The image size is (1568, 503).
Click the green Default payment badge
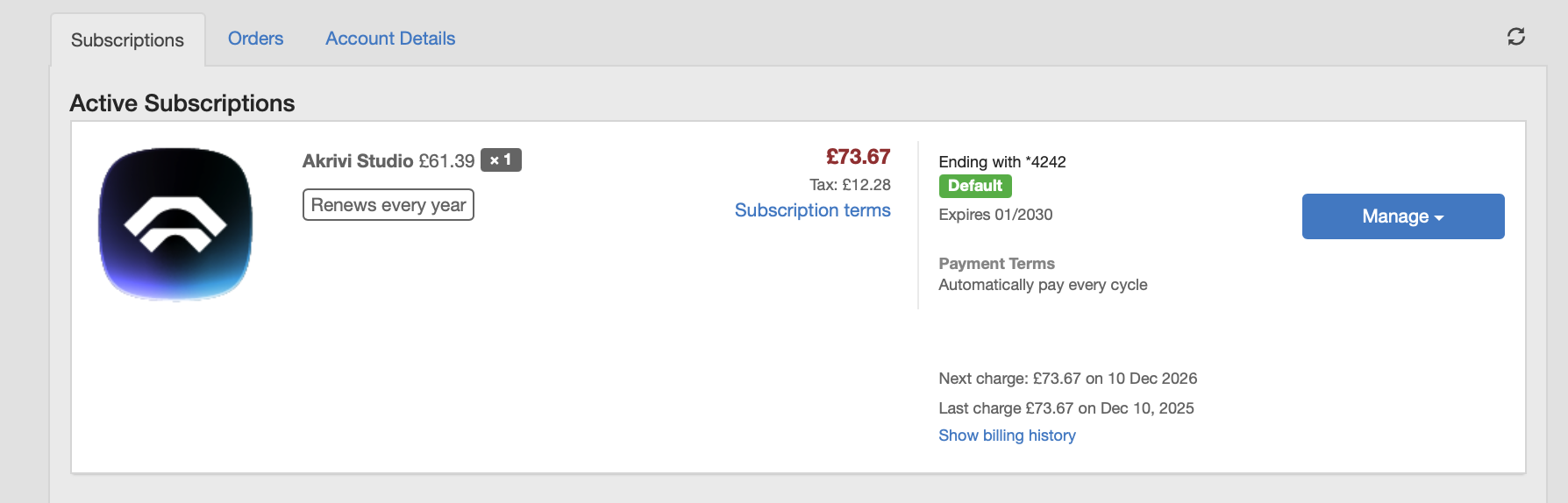pyautogui.click(x=974, y=186)
